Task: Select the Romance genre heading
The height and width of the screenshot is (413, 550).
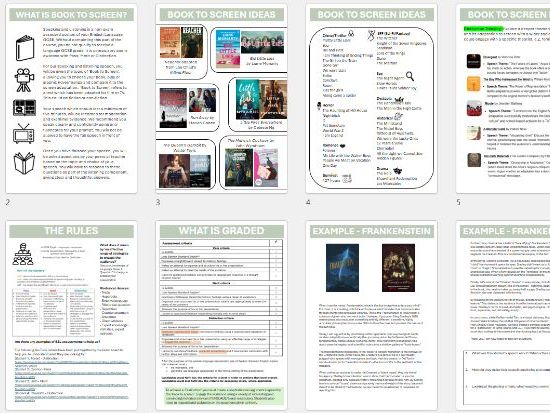Action: click(330, 146)
